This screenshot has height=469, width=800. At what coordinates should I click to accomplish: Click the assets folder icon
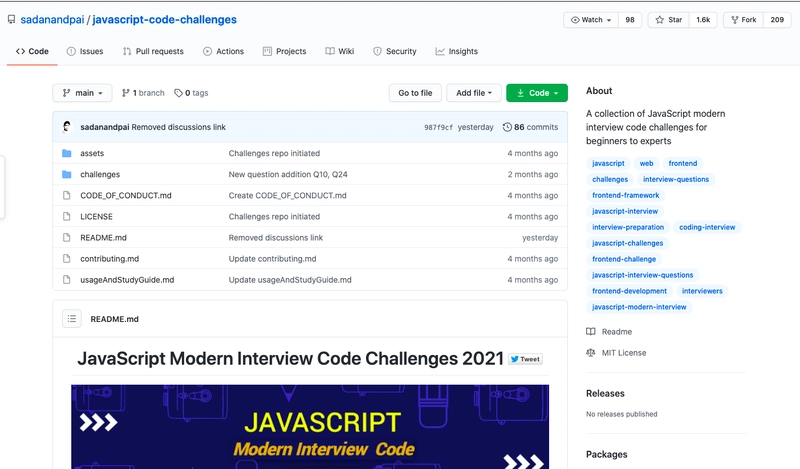coord(66,153)
